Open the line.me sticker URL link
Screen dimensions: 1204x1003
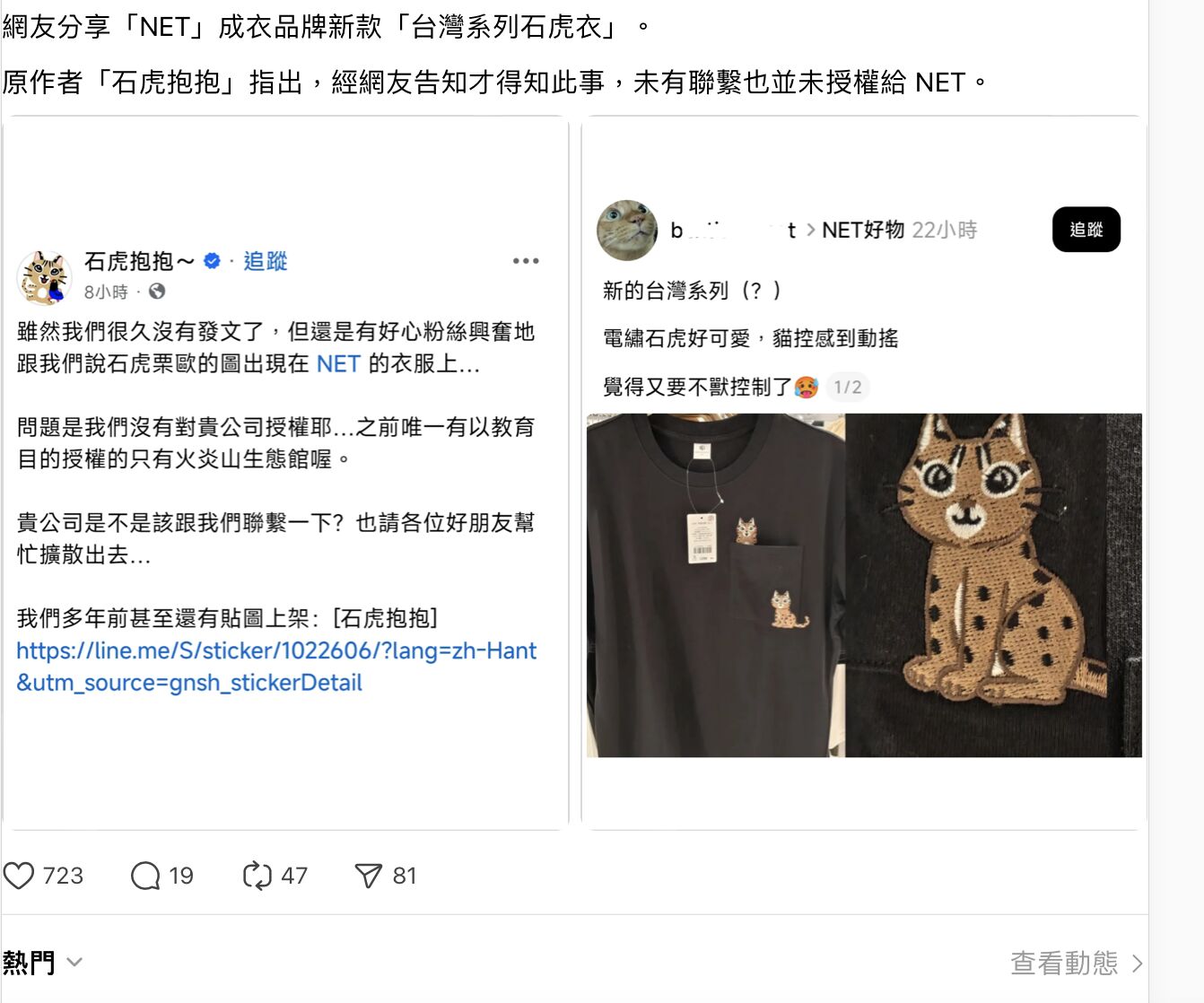click(x=276, y=667)
